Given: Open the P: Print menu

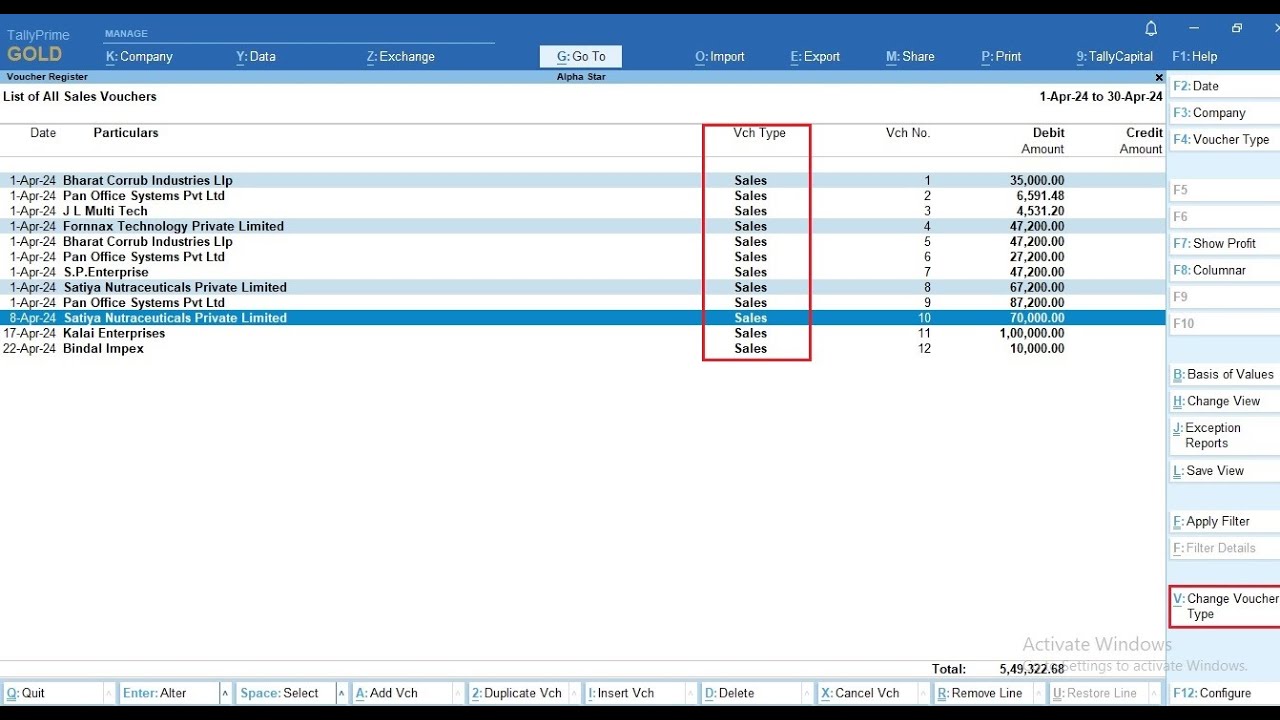Looking at the screenshot, I should [x=1001, y=57].
